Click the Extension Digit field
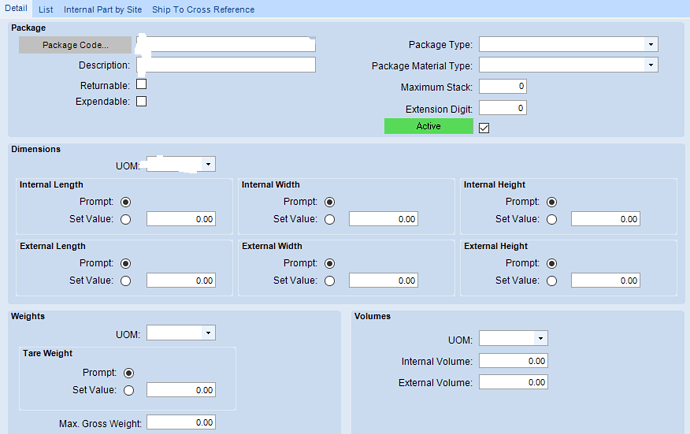Image resolution: width=690 pixels, height=434 pixels. tap(503, 108)
